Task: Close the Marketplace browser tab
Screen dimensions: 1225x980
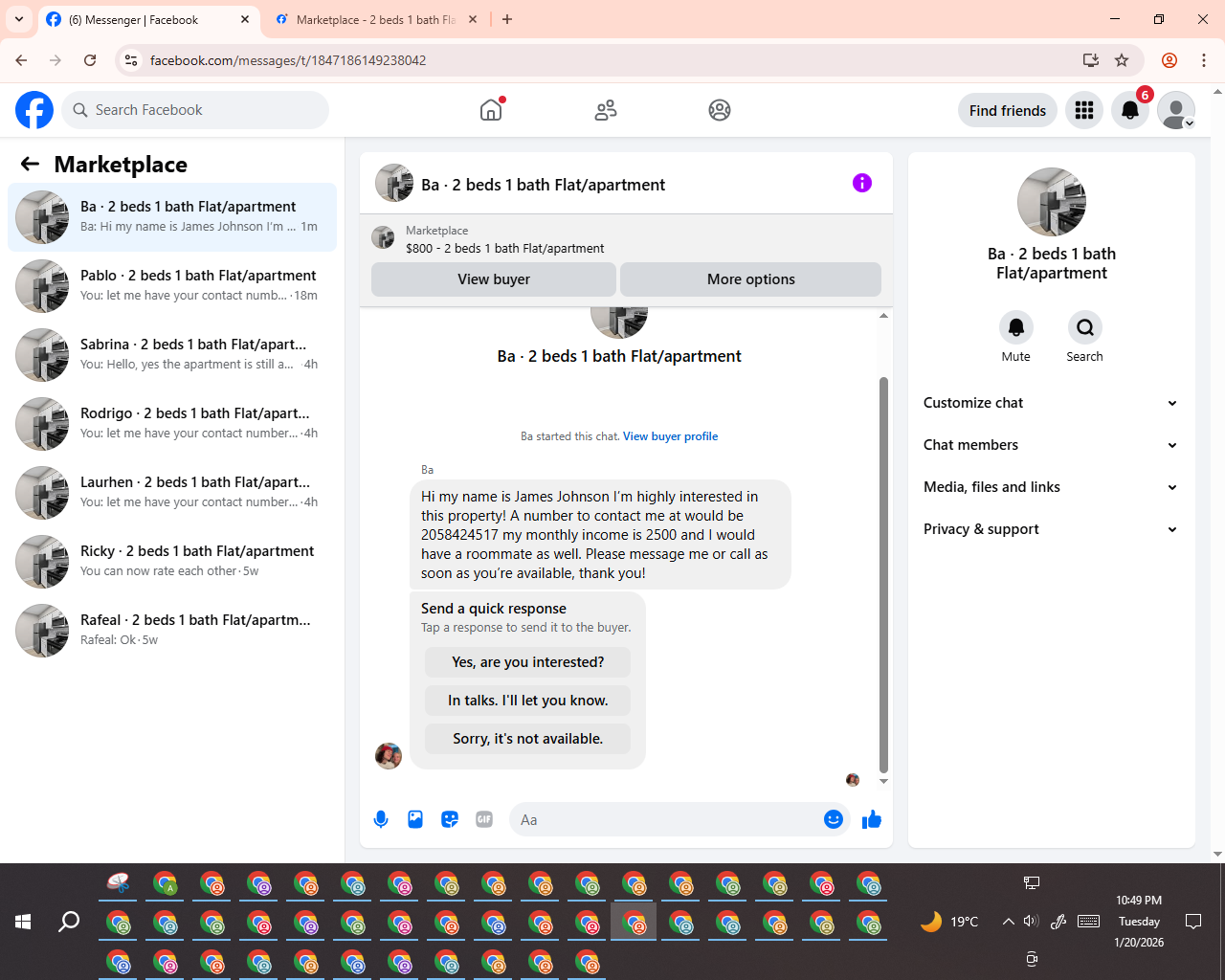Action: click(473, 19)
